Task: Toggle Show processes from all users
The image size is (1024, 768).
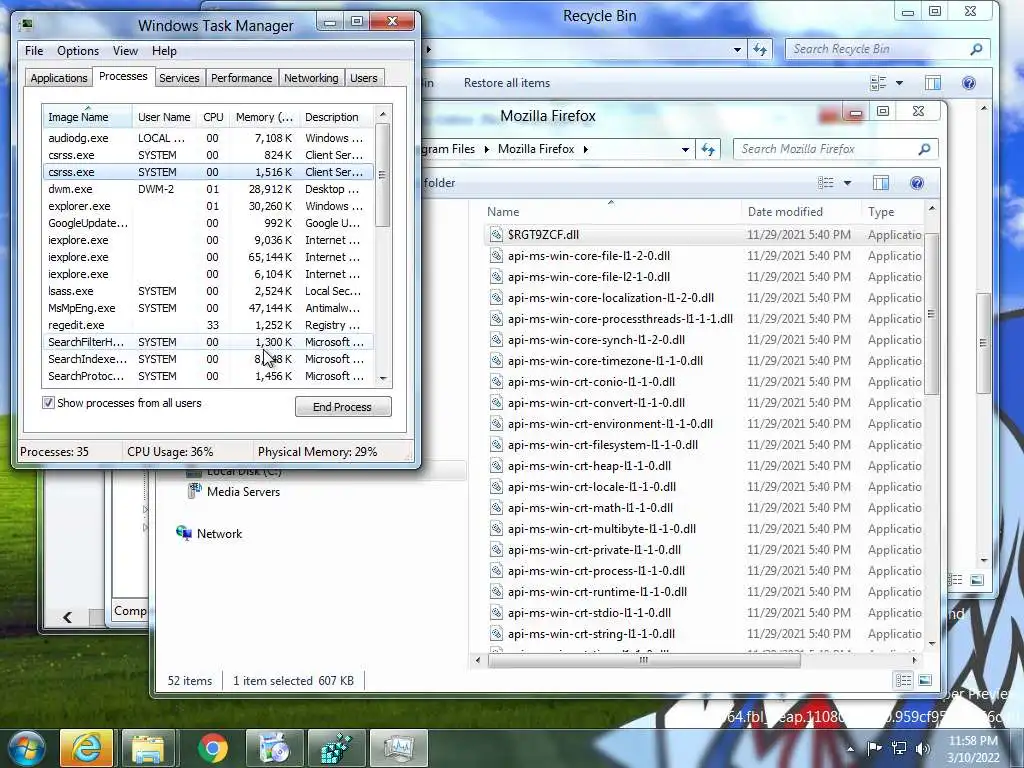Action: tap(48, 403)
